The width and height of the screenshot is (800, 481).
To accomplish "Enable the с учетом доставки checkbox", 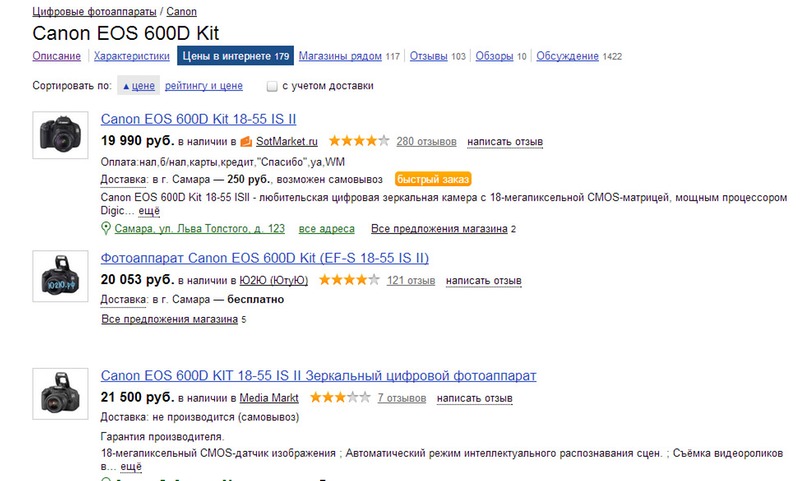I will (x=272, y=86).
